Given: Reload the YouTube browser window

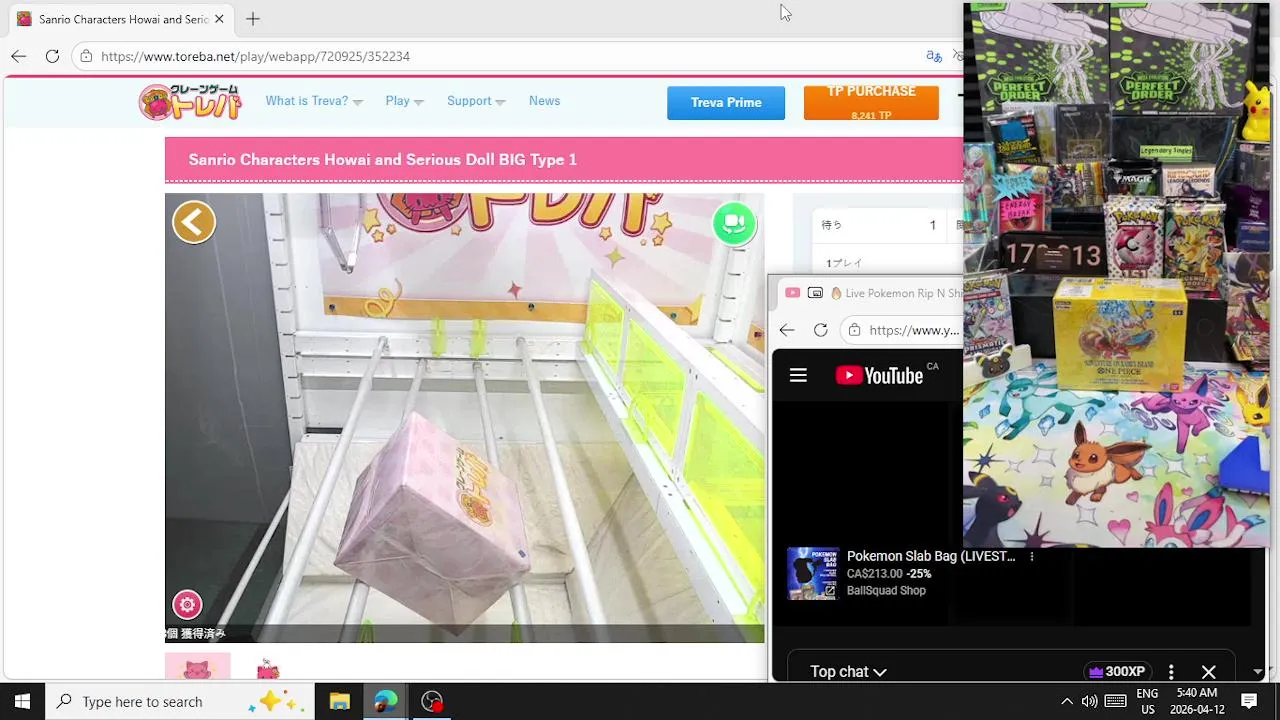Looking at the screenshot, I should 820,330.
